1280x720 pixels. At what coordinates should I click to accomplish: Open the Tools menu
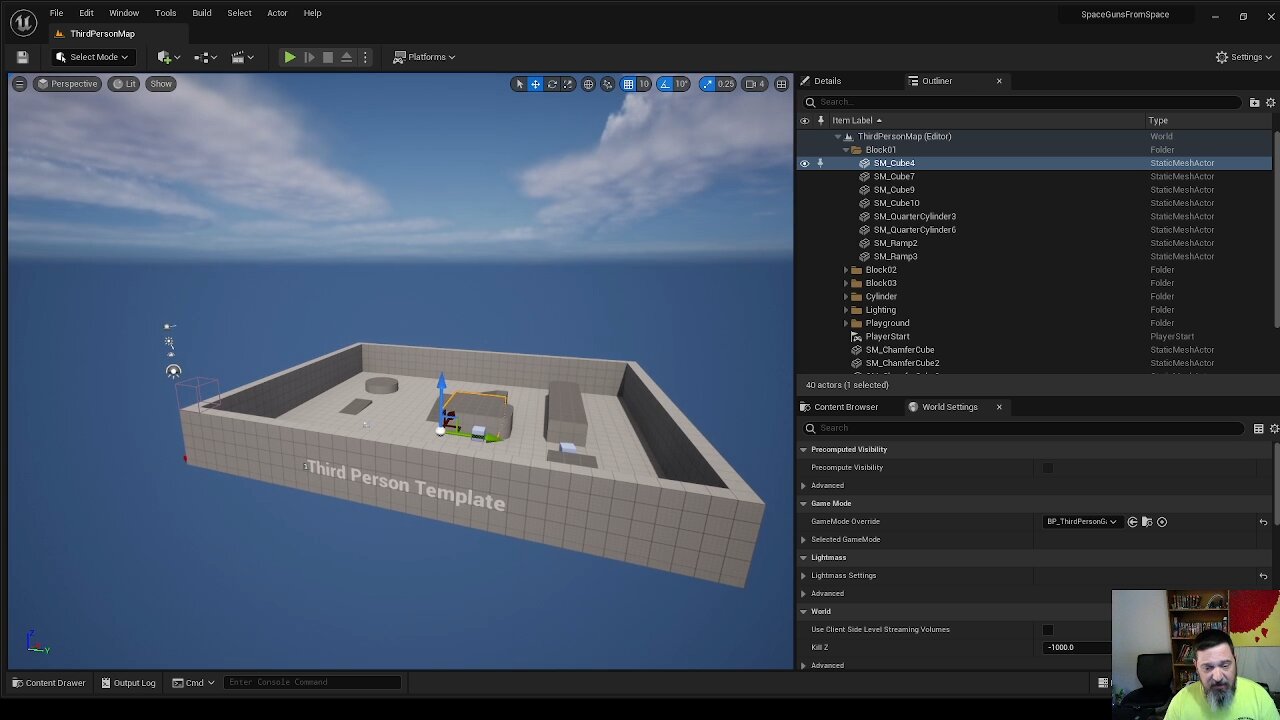tap(165, 13)
